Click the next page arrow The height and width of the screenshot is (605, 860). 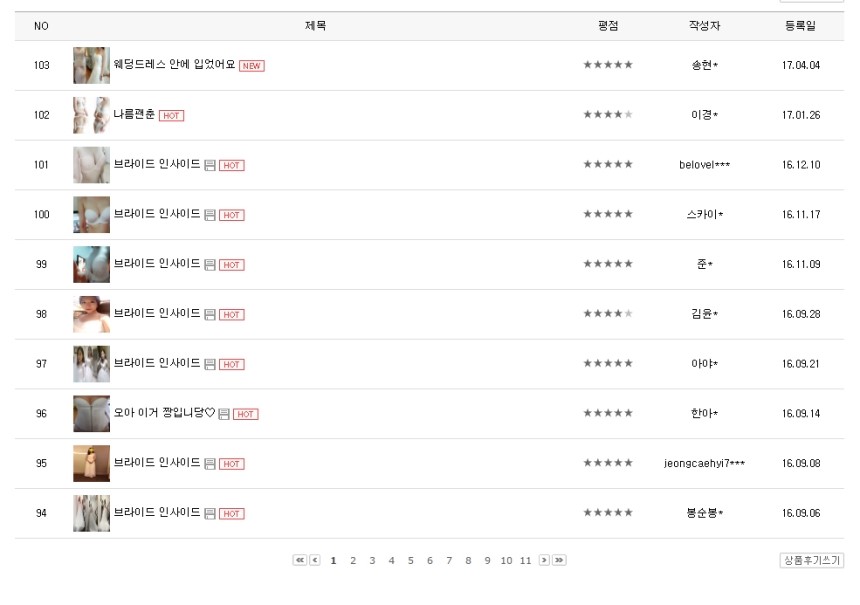[544, 560]
